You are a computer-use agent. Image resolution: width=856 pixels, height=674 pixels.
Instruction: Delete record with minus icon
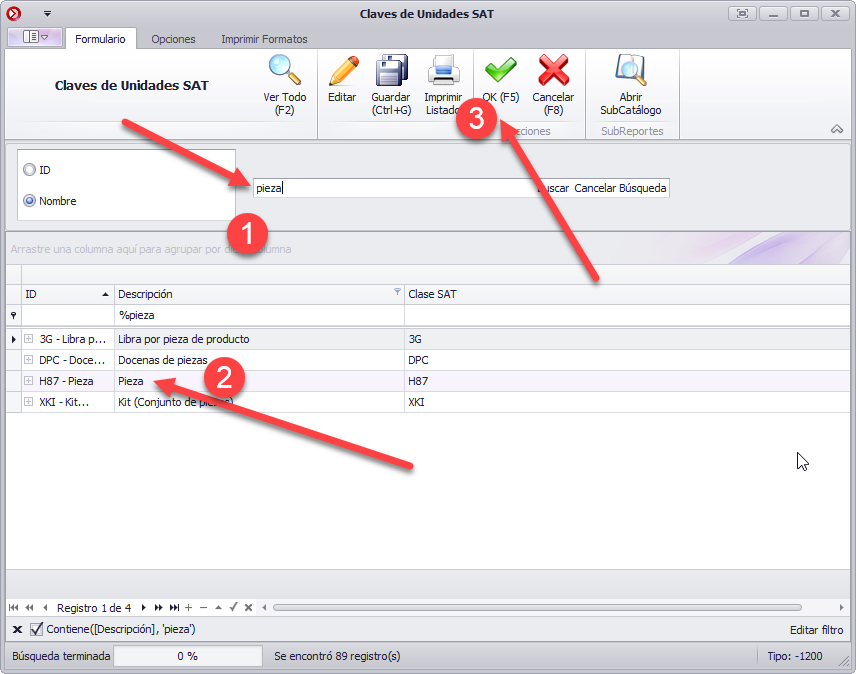click(204, 607)
